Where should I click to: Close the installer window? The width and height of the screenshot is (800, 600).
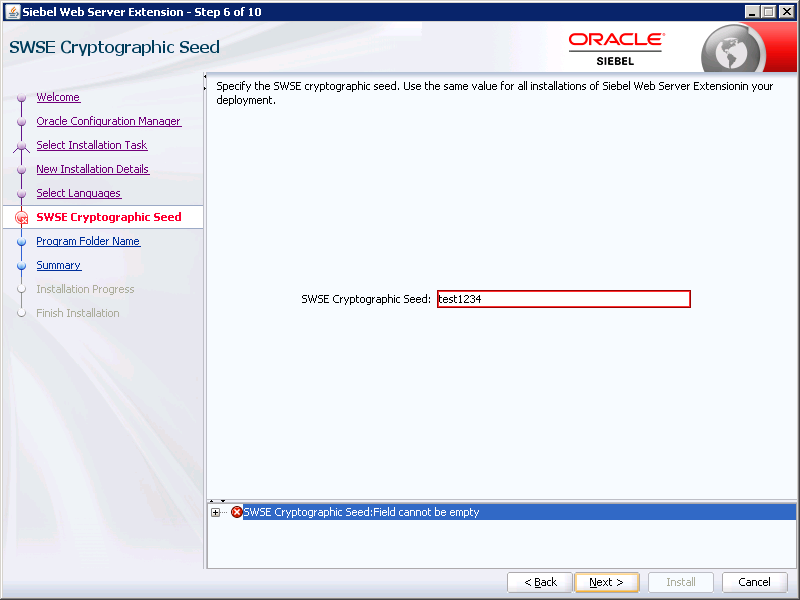[x=787, y=12]
